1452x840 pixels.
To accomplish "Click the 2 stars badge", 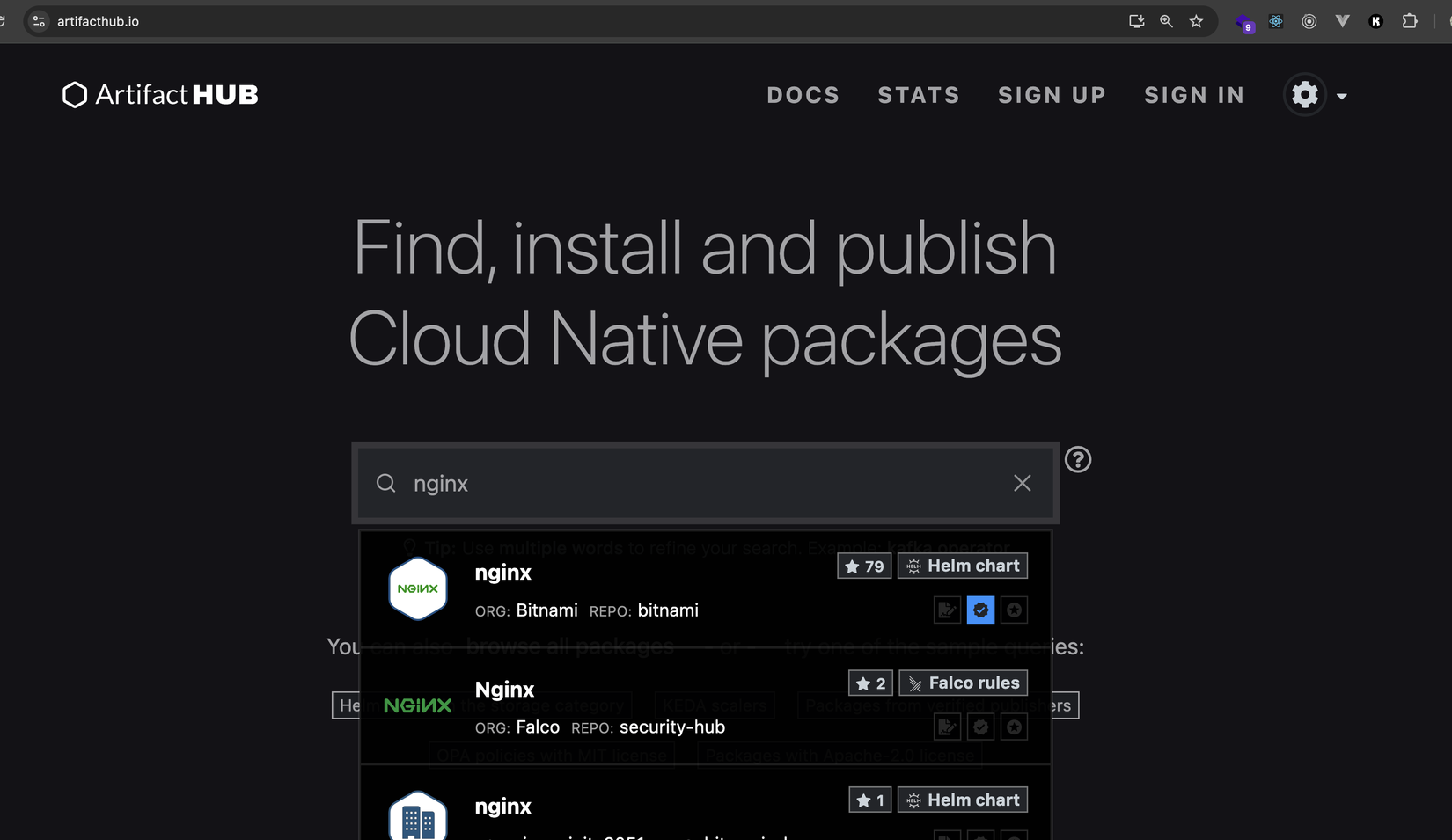I will point(870,683).
